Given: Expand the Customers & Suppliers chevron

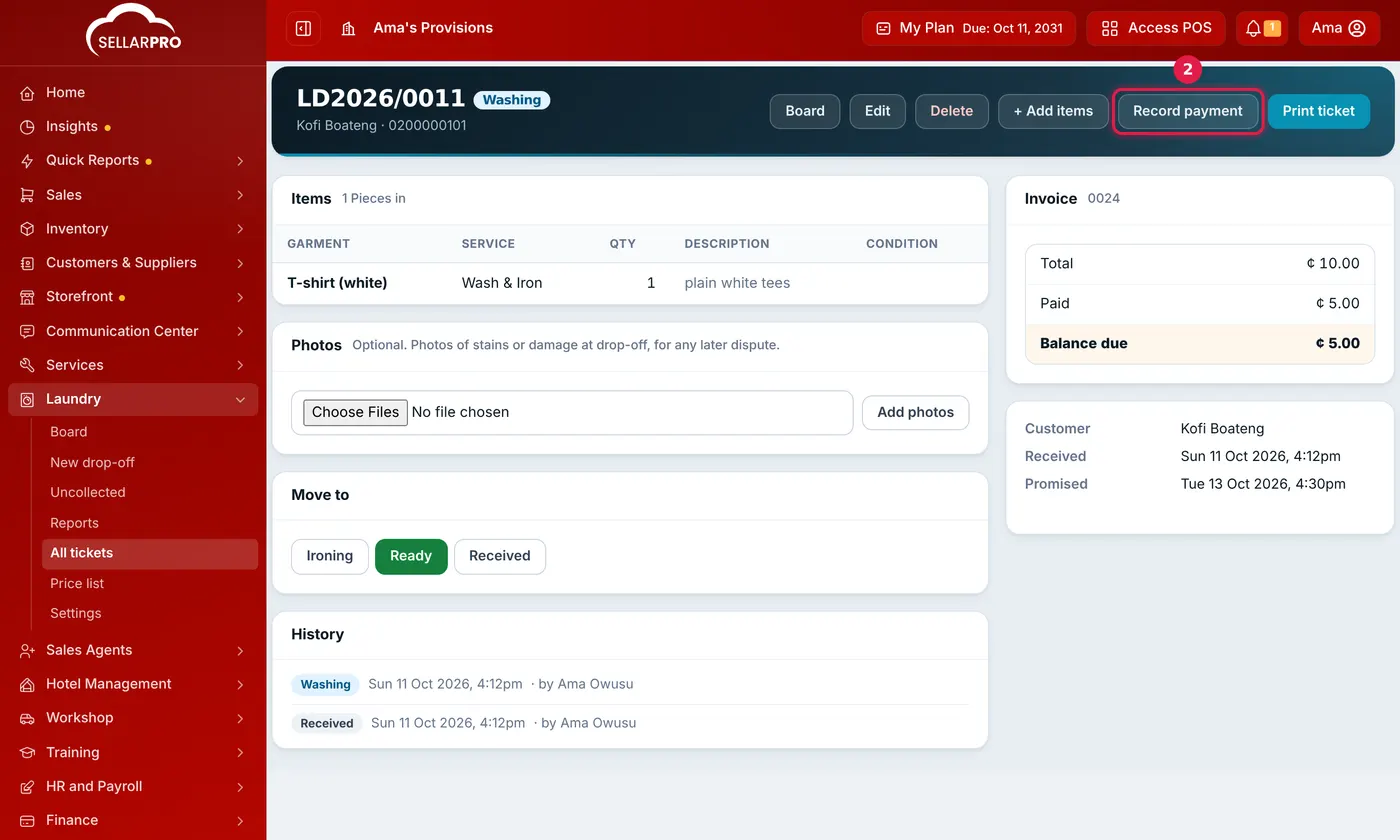Looking at the screenshot, I should click(x=240, y=263).
